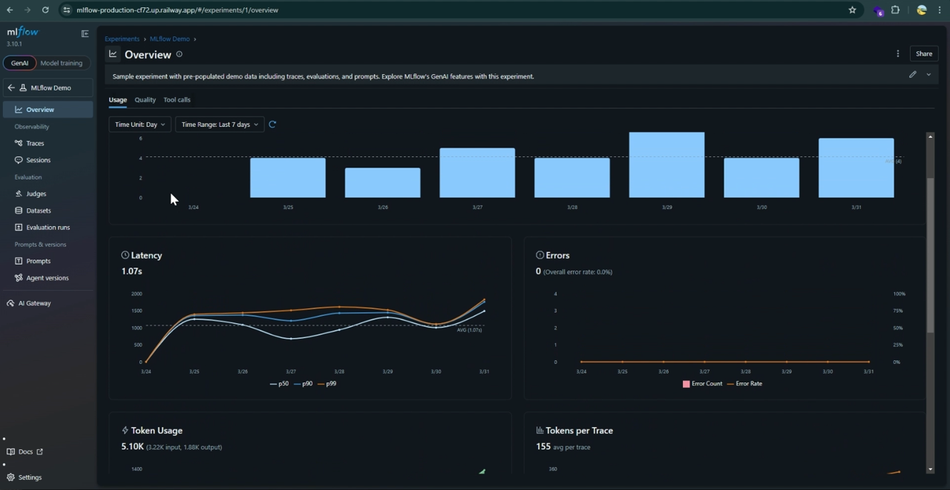Open Settings in the sidebar
The width and height of the screenshot is (950, 490).
pos(24,477)
